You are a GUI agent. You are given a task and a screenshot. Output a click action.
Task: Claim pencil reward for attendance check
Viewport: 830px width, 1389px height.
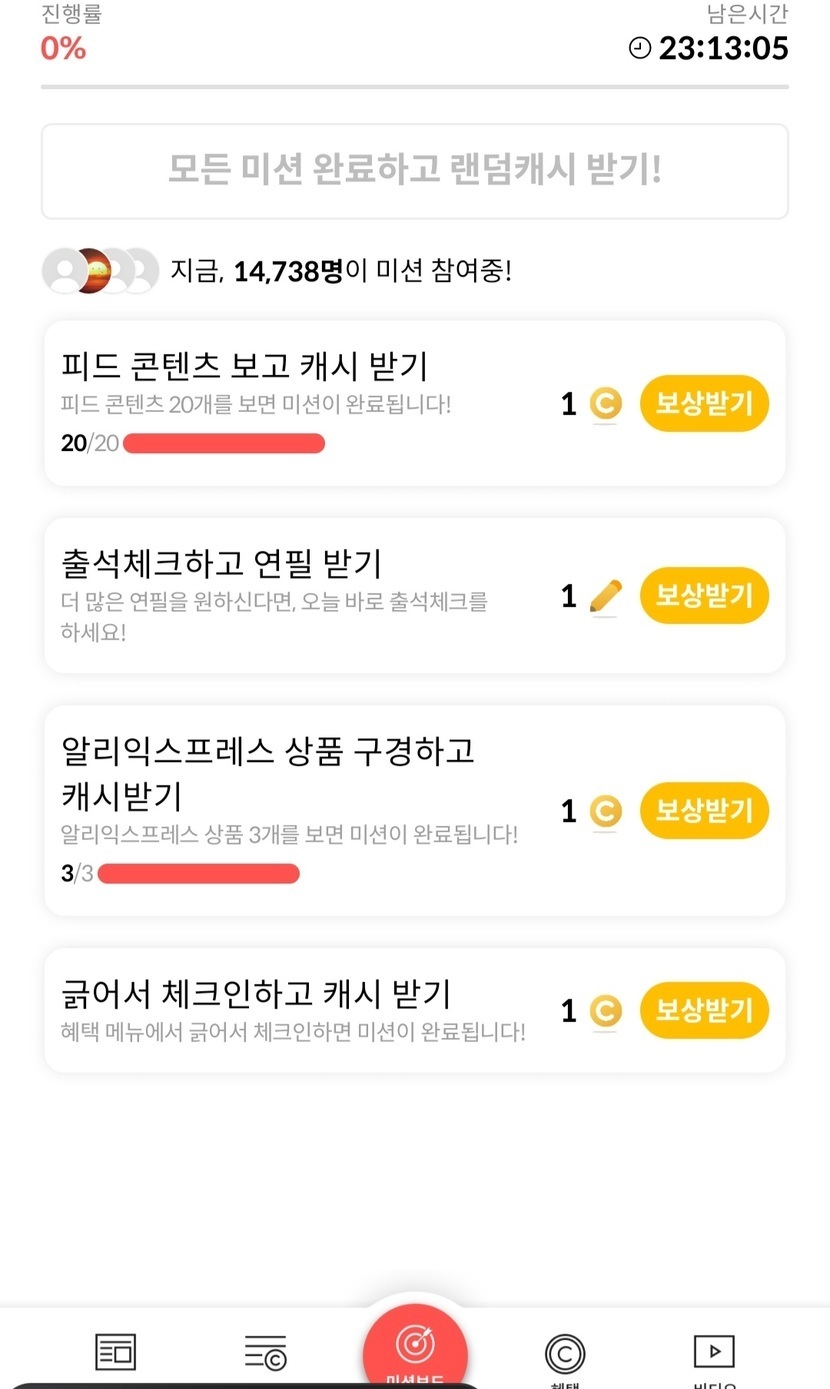pyautogui.click(x=704, y=596)
